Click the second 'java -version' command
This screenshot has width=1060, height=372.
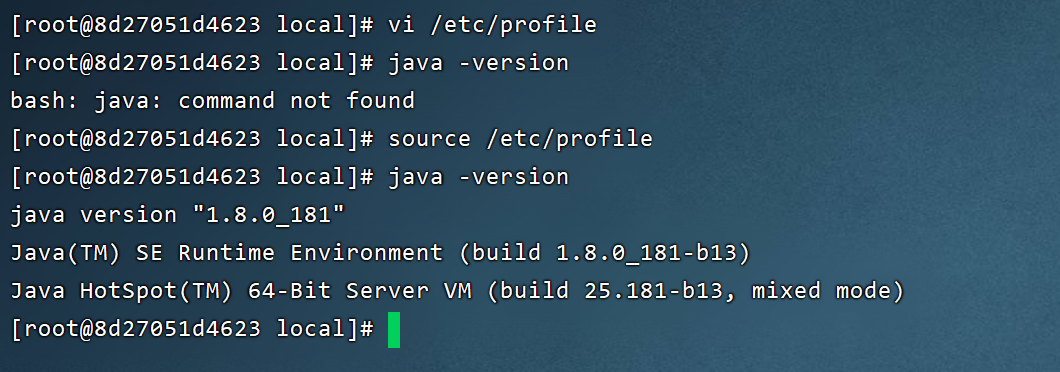point(479,177)
